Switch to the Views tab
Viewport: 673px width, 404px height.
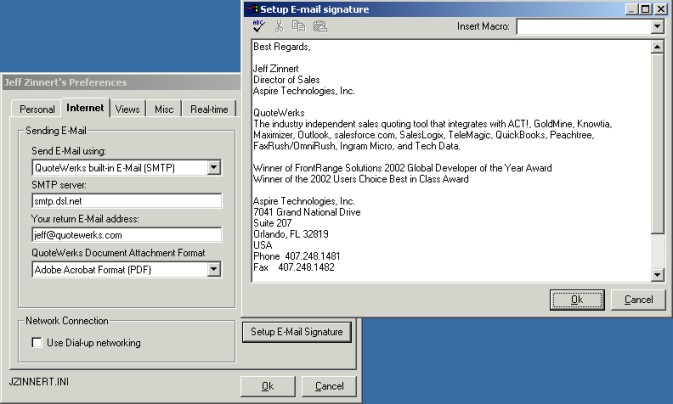(x=127, y=108)
